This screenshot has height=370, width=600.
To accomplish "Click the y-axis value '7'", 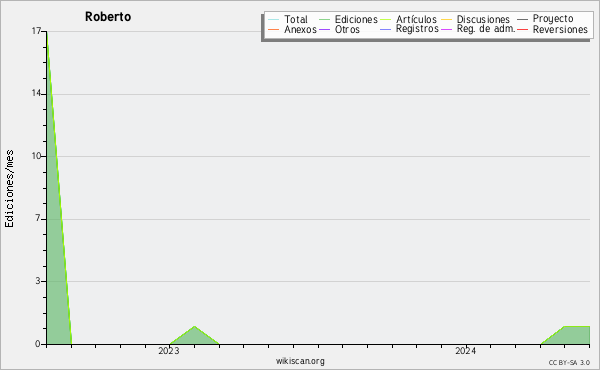I will (38, 218).
